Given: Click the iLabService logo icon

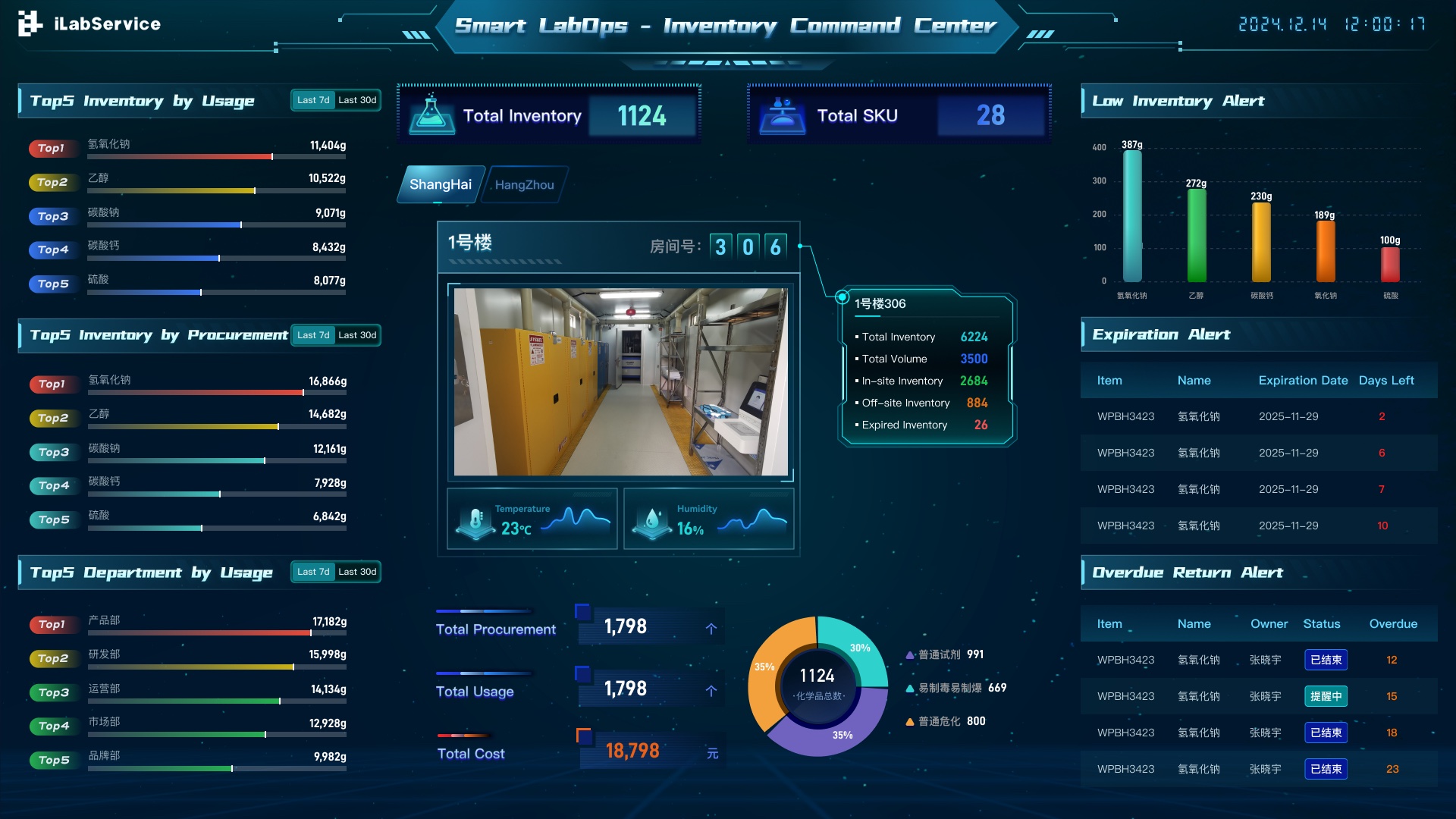Looking at the screenshot, I should (30, 24).
